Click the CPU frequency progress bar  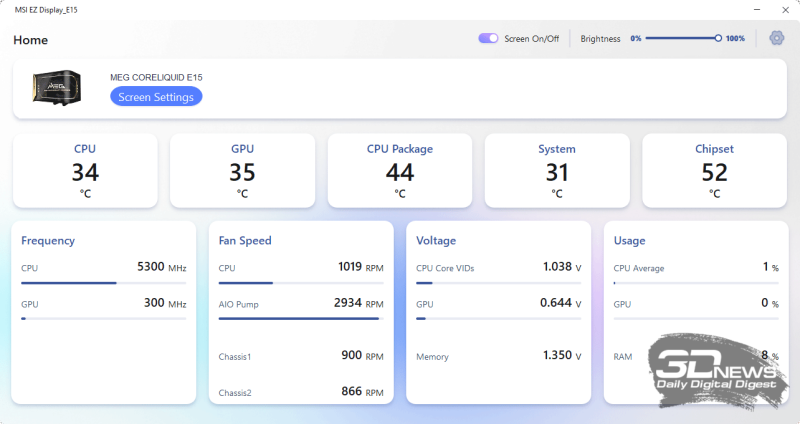point(104,283)
